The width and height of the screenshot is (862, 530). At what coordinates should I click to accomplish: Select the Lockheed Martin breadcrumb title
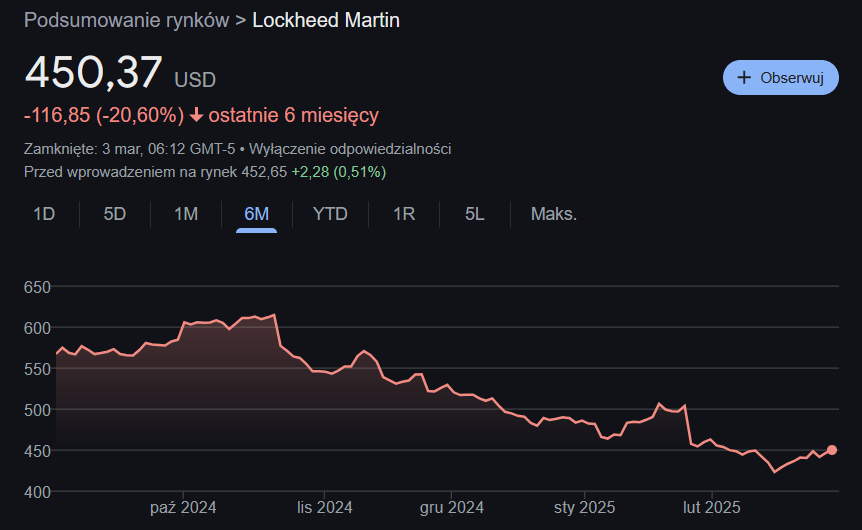point(326,20)
